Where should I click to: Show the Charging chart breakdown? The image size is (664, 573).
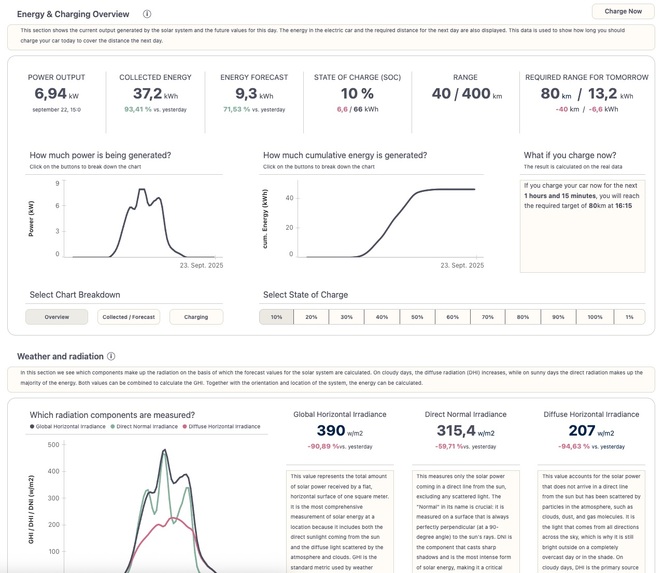[x=196, y=317]
